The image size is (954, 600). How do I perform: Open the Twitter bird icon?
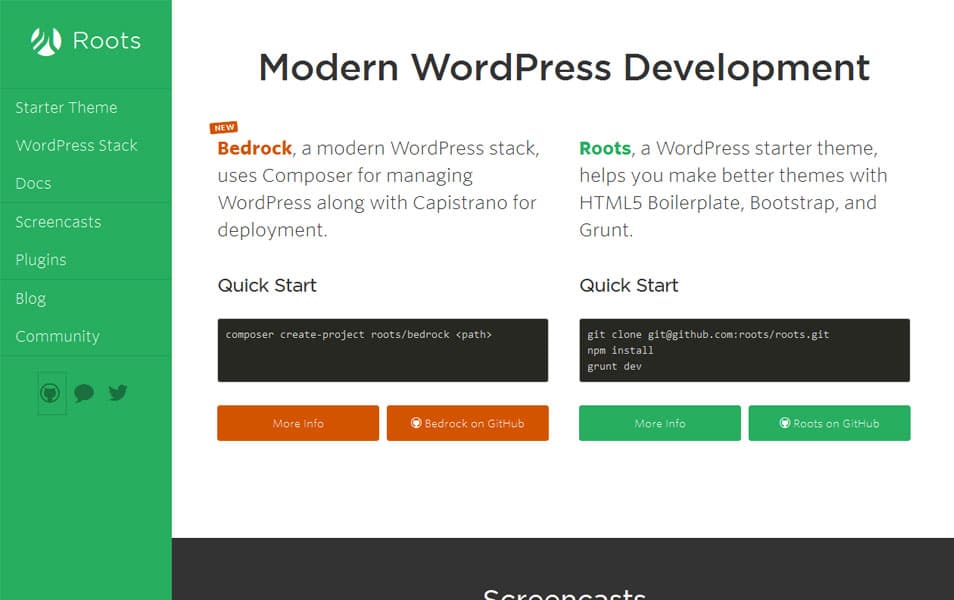tap(118, 393)
